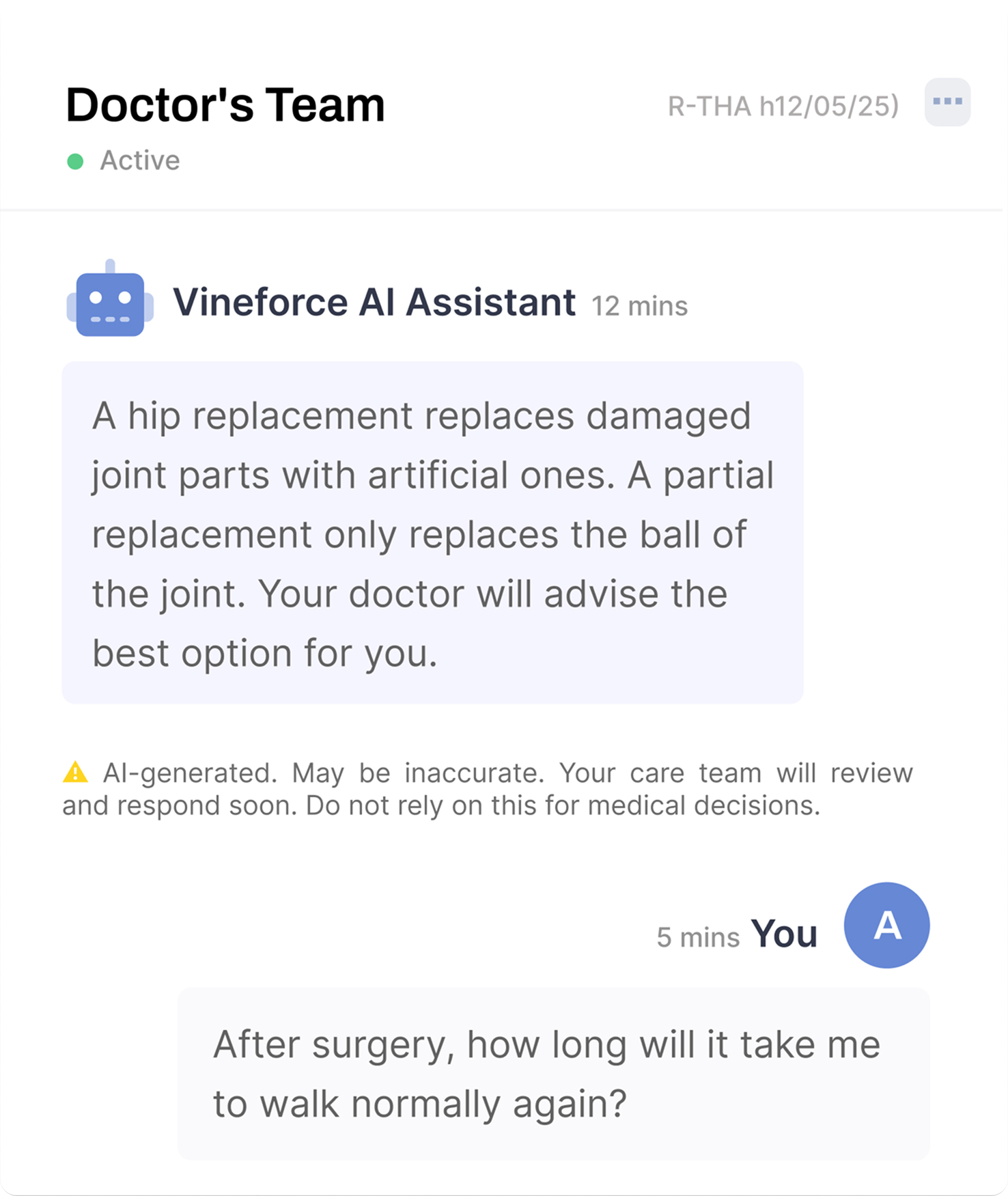Screen dimensions: 1008x1196
Task: Click the "After surgery" user message bubble
Action: pos(553,1073)
